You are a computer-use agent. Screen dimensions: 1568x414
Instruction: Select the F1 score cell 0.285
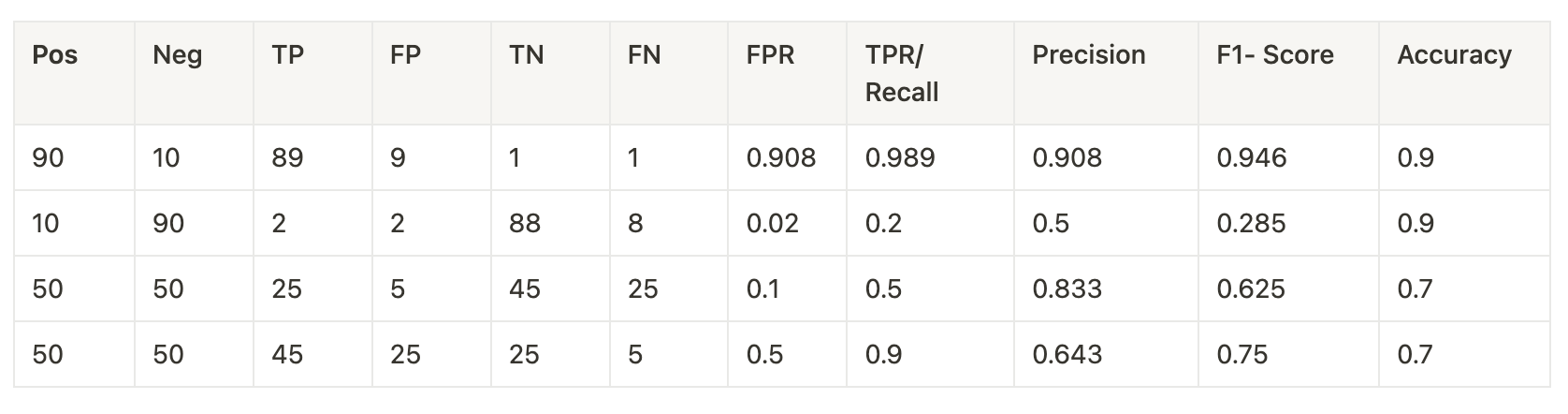tap(1251, 223)
